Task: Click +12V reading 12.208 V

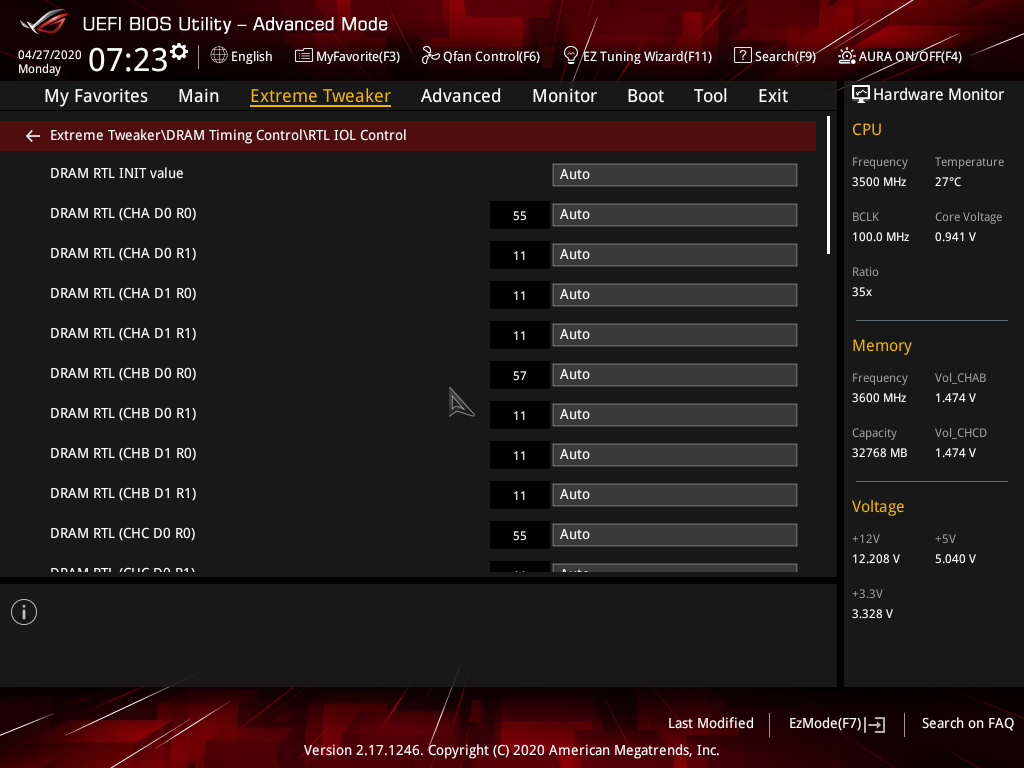Action: pos(876,558)
